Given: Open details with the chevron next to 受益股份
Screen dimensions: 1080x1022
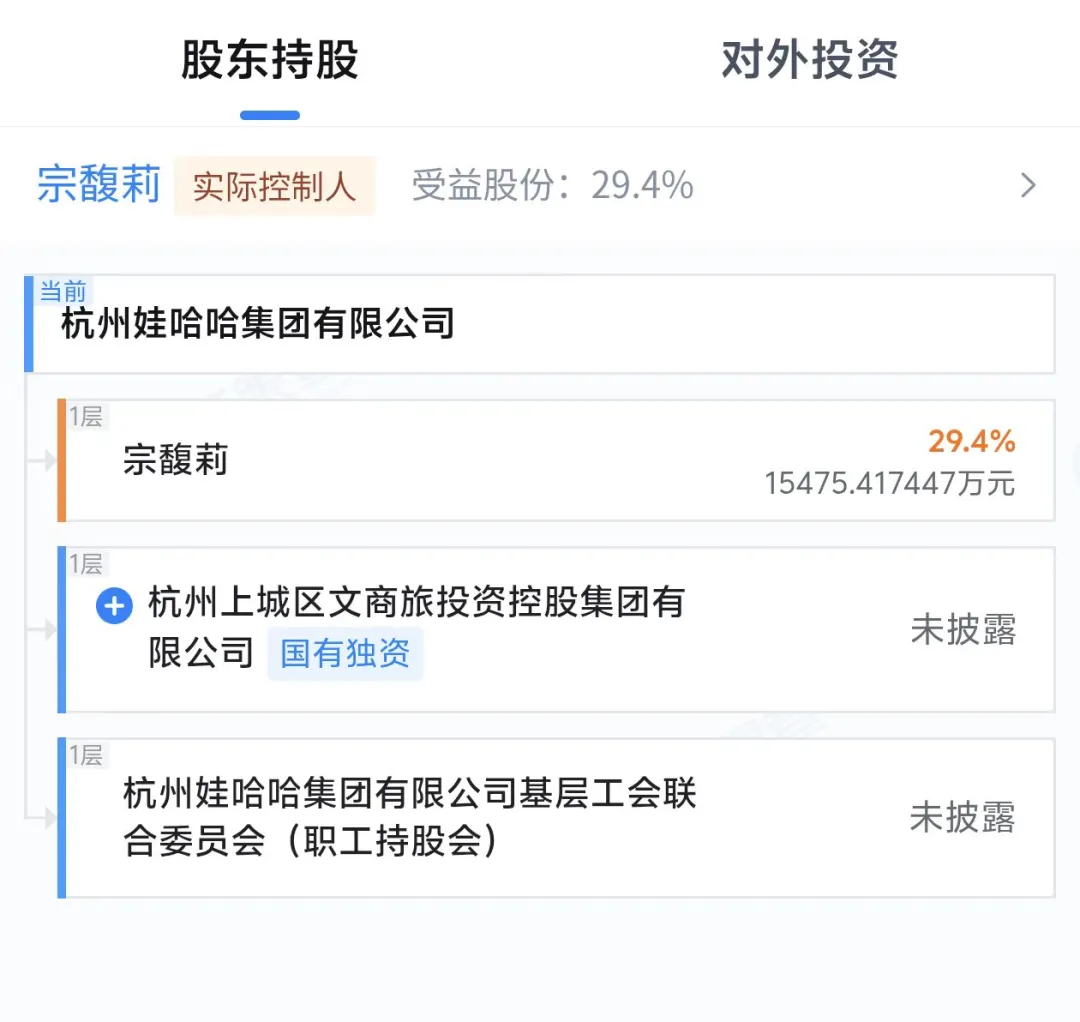Looking at the screenshot, I should pyautogui.click(x=1028, y=185).
